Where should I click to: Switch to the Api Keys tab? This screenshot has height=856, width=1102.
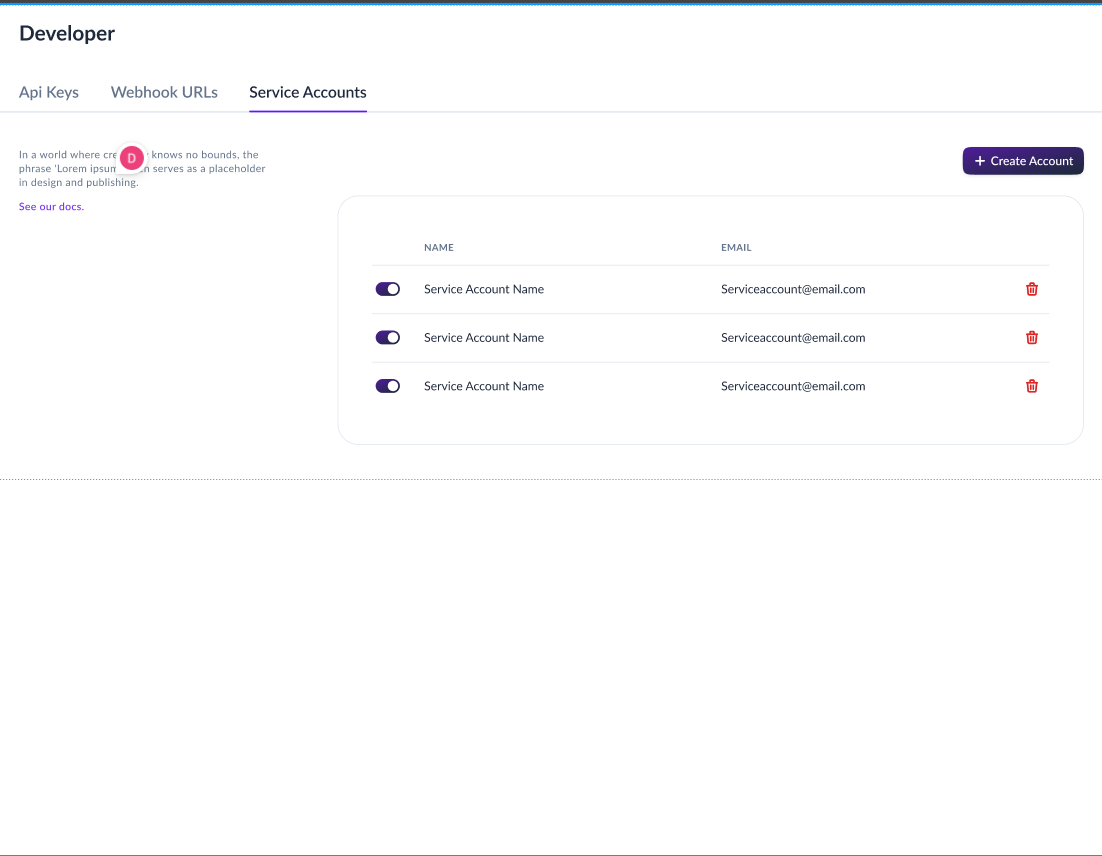pos(49,92)
